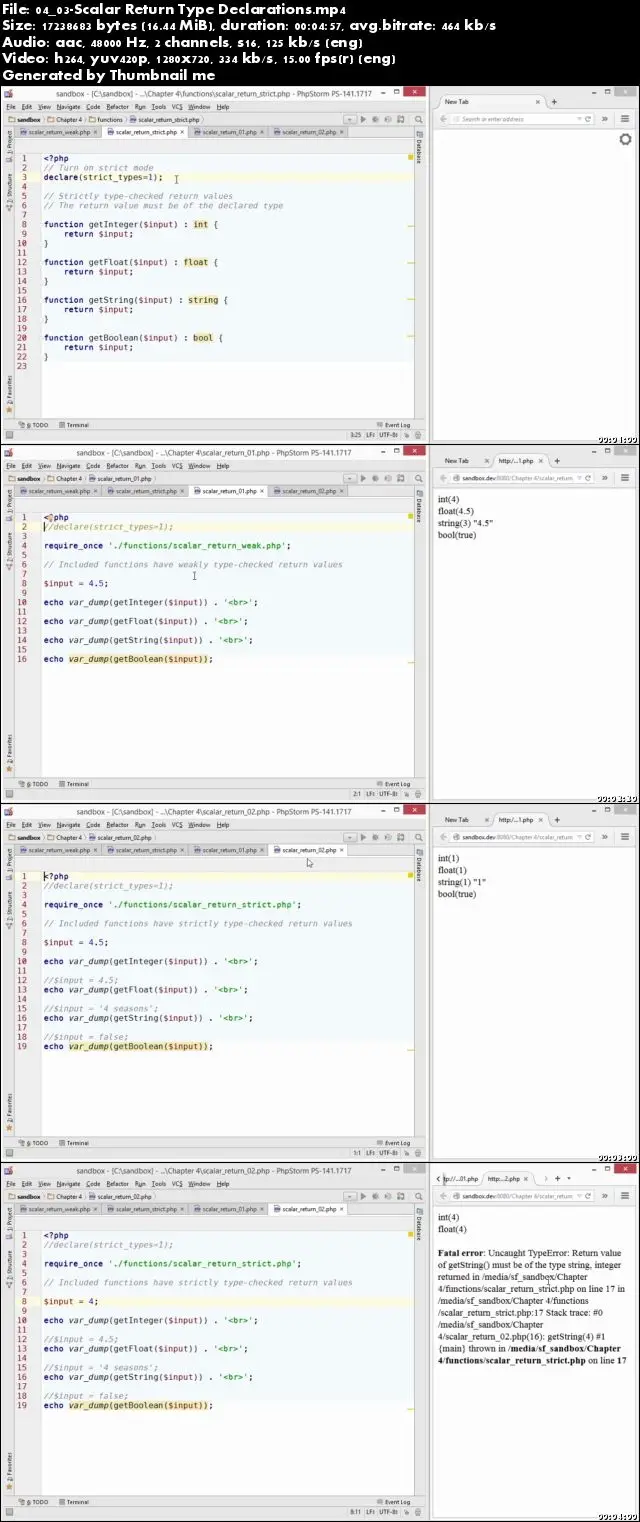Select scalar_return_weak.php tab in the declare(strict_types=1) frame

point(58,132)
